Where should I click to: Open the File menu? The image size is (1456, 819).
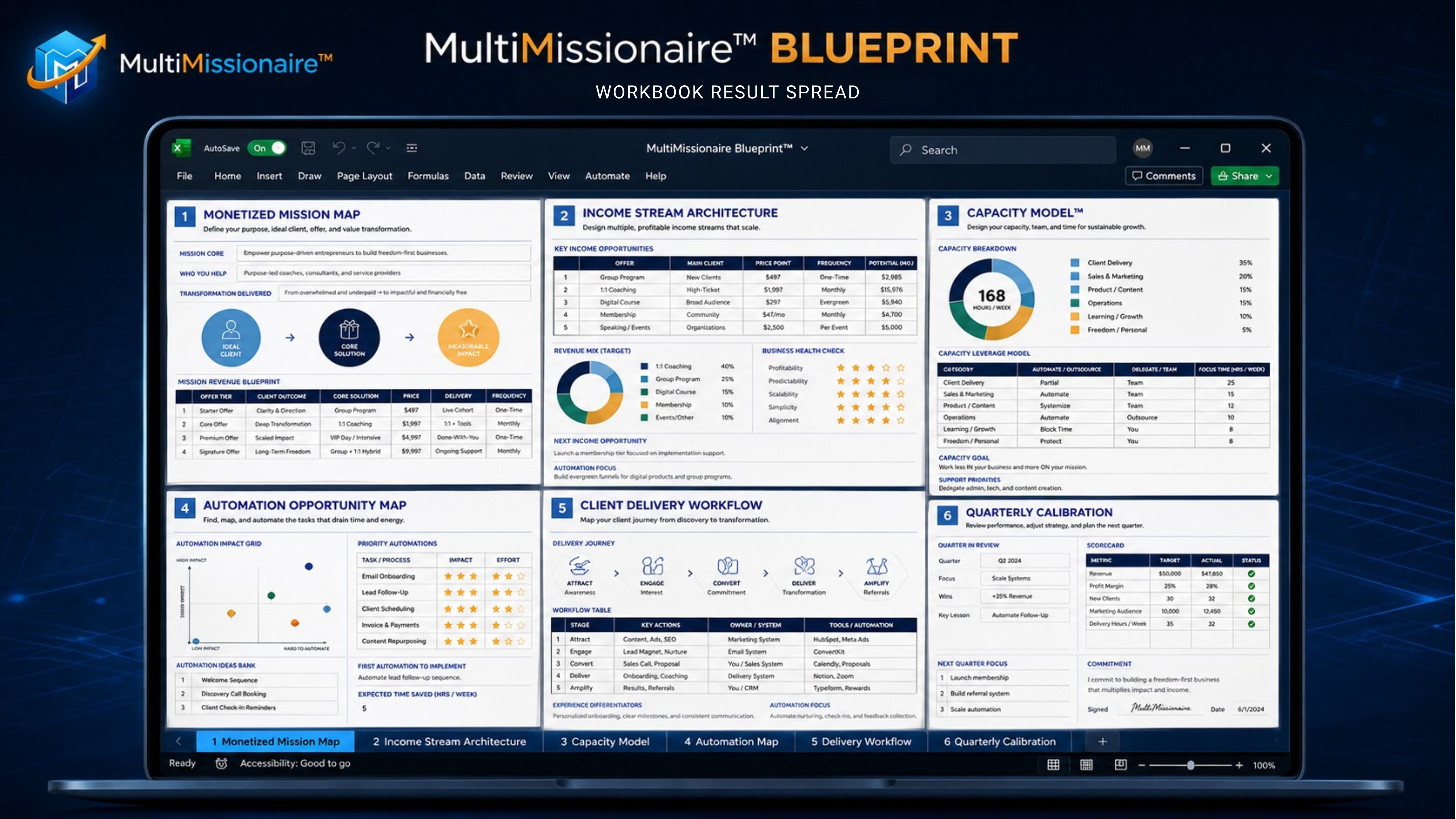184,176
